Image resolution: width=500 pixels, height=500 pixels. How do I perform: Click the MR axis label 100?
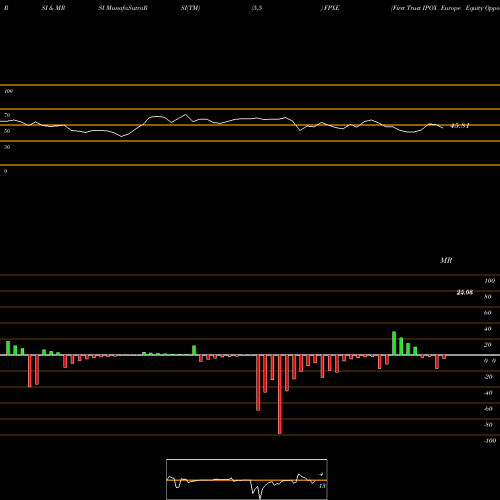[x=489, y=281]
